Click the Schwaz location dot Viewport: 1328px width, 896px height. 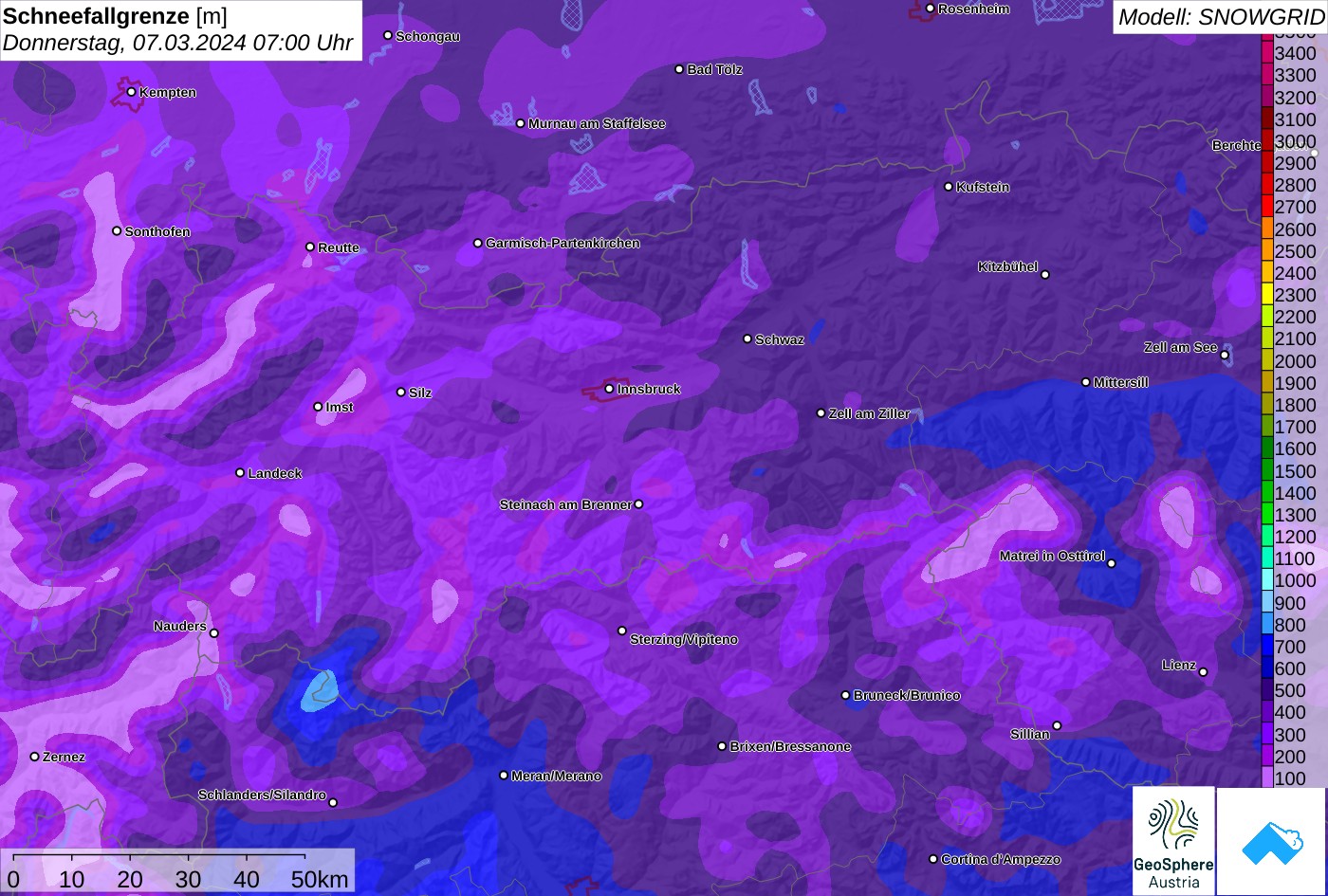pyautogui.click(x=747, y=338)
